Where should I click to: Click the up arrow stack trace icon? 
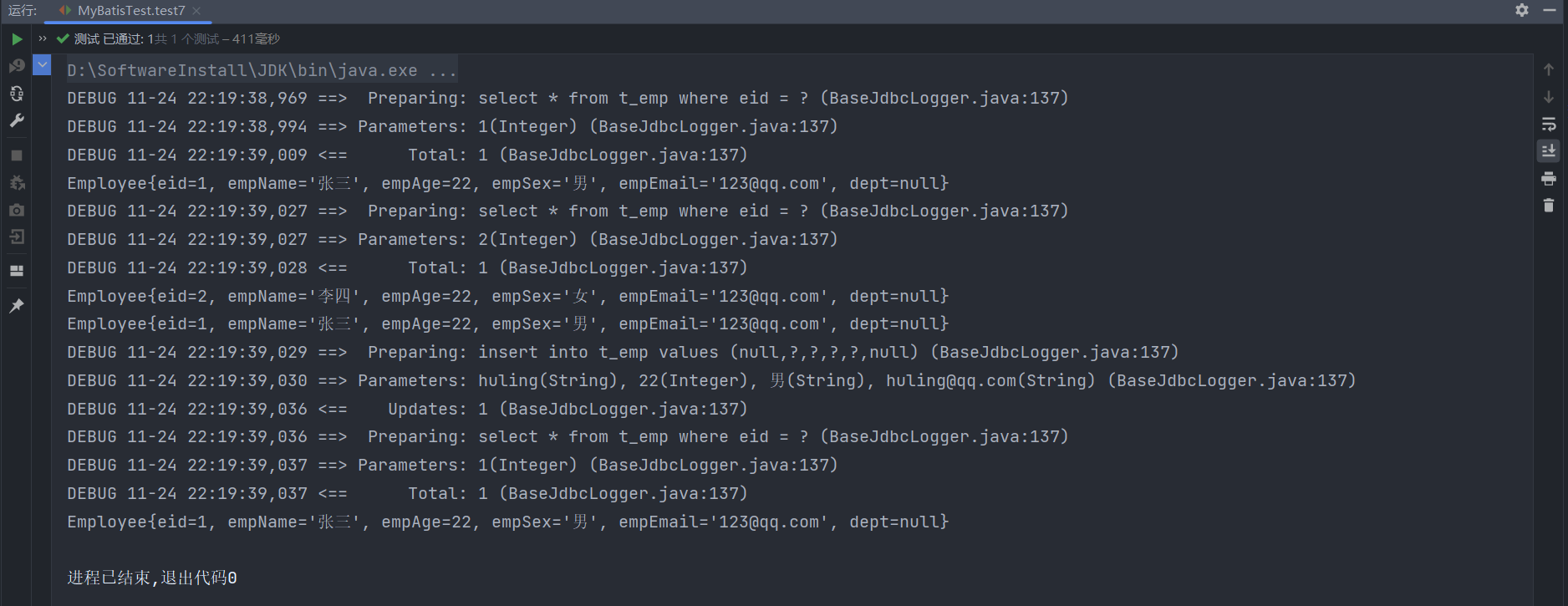click(x=1549, y=69)
